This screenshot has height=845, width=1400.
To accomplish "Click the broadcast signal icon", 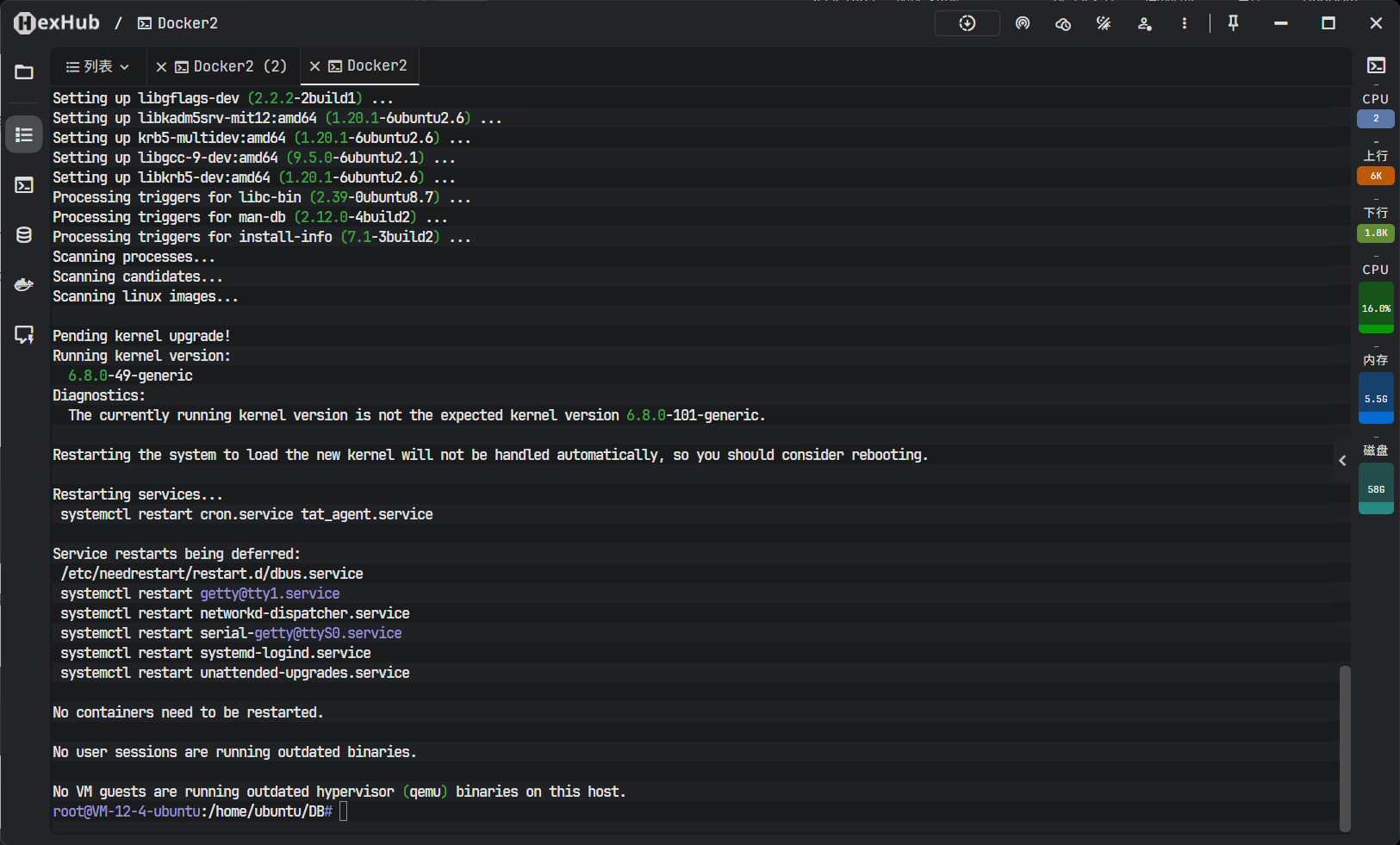I will click(1023, 23).
